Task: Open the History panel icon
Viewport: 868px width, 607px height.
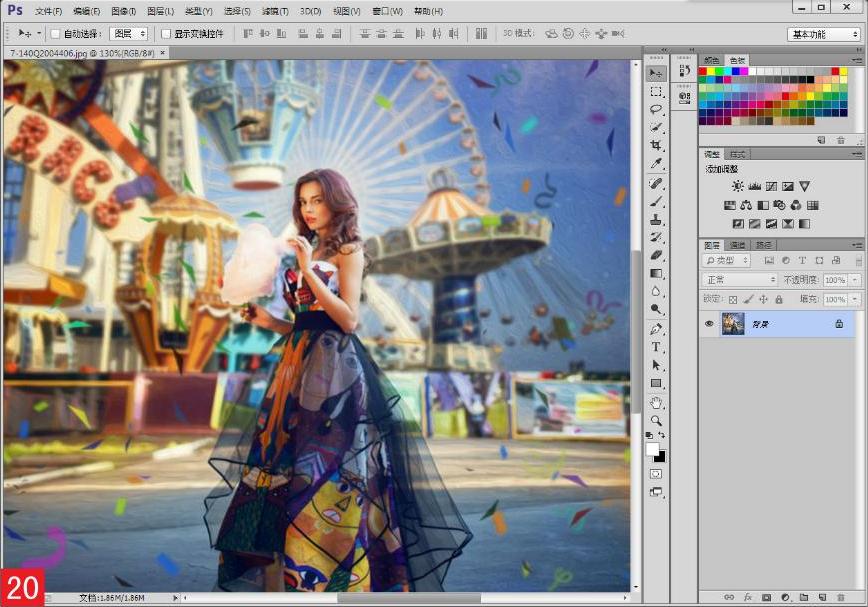Action: click(x=684, y=70)
